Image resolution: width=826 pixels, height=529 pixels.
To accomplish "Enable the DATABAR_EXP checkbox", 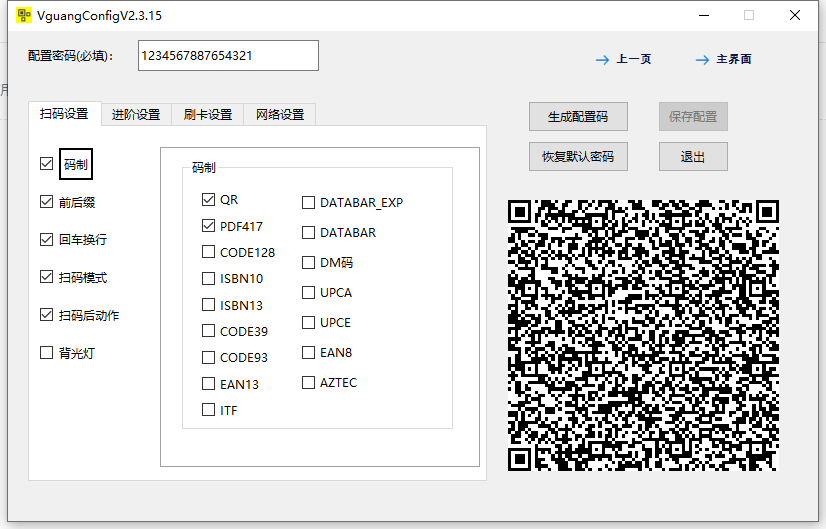I will tap(308, 202).
